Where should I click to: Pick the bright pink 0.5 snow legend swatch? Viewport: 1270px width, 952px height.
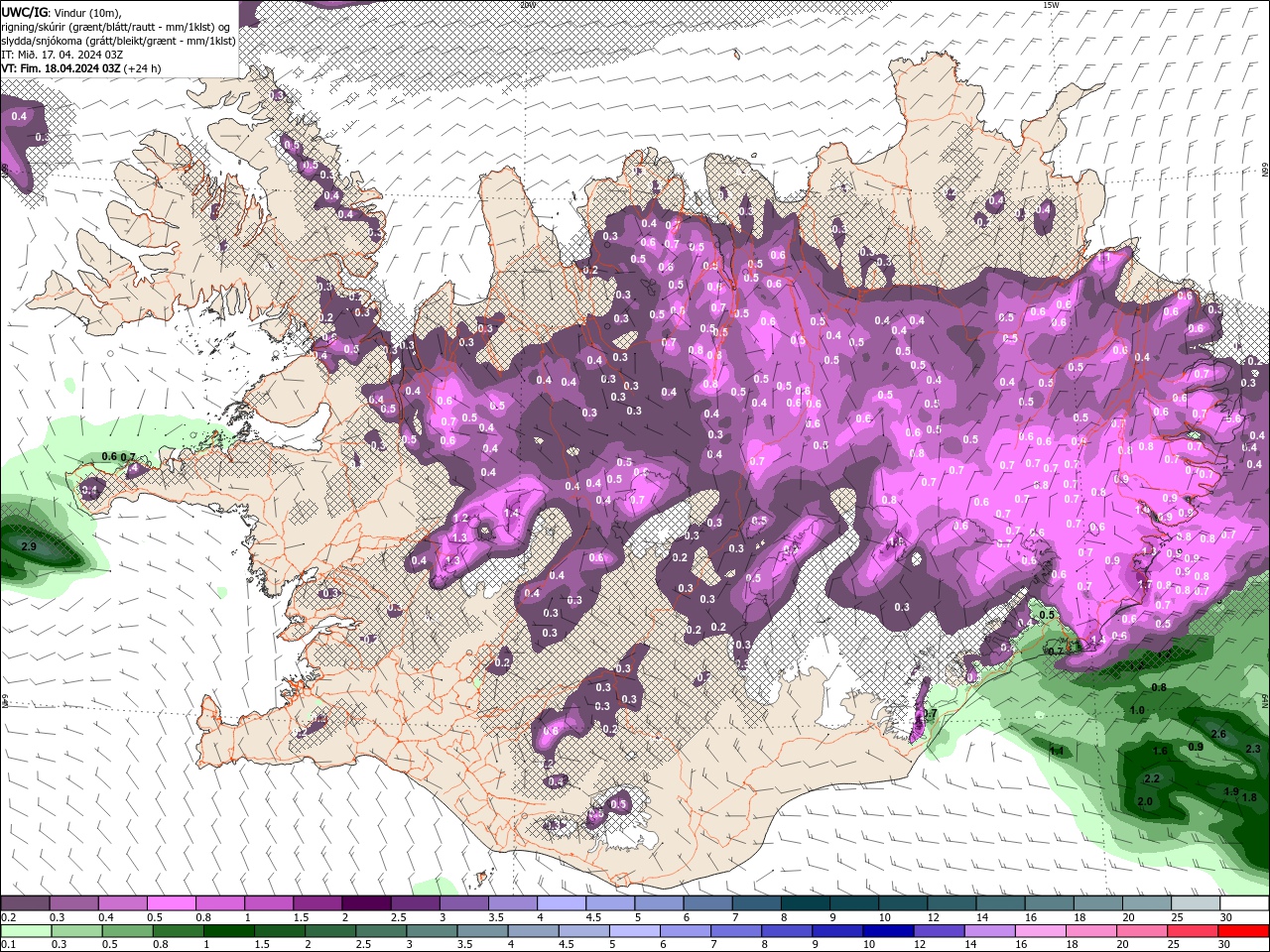171,903
